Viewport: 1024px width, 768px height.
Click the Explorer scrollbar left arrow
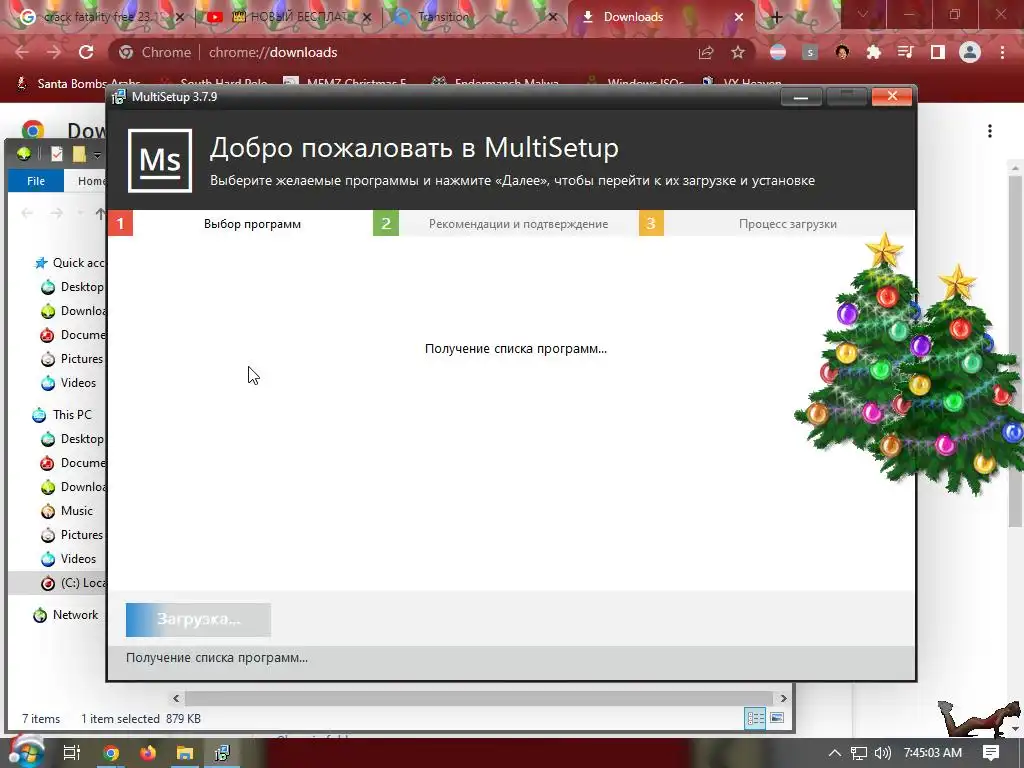click(x=176, y=698)
